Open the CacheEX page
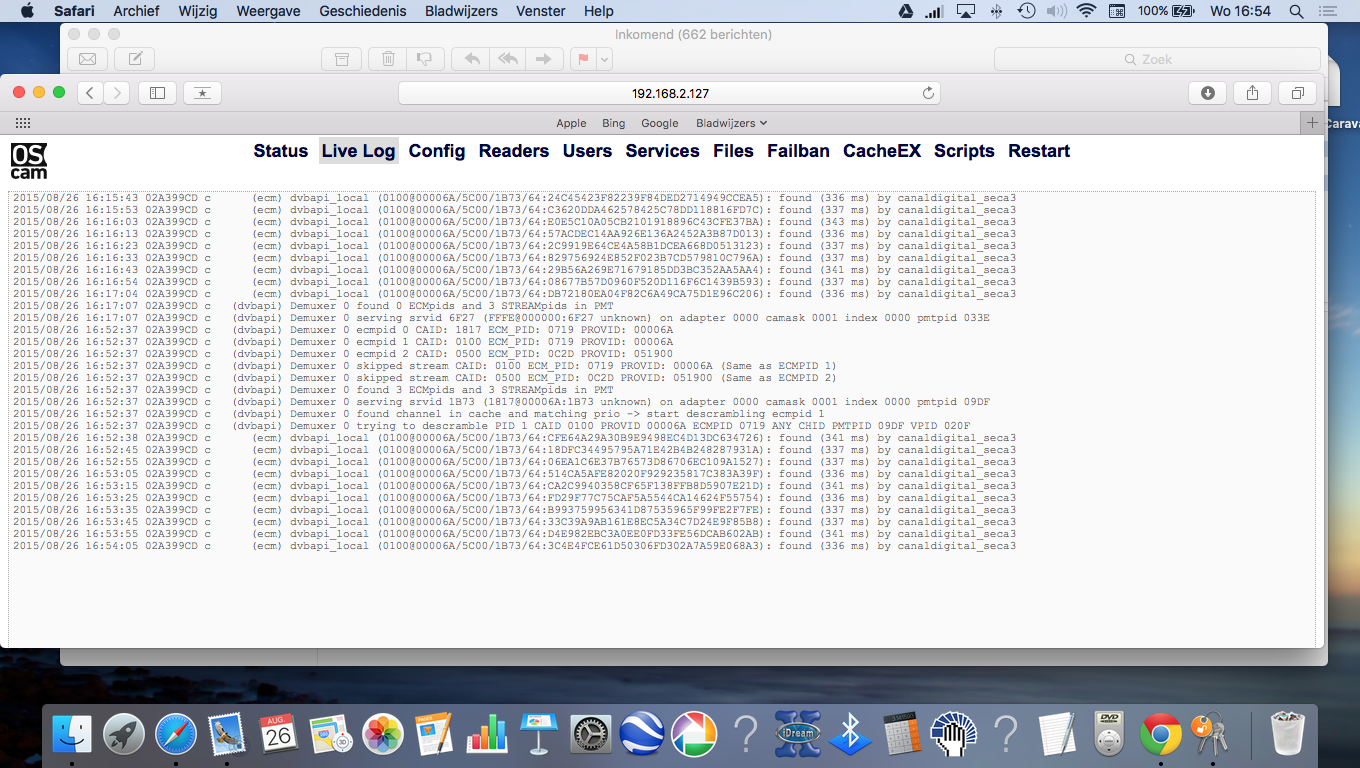1360x768 pixels. click(882, 151)
